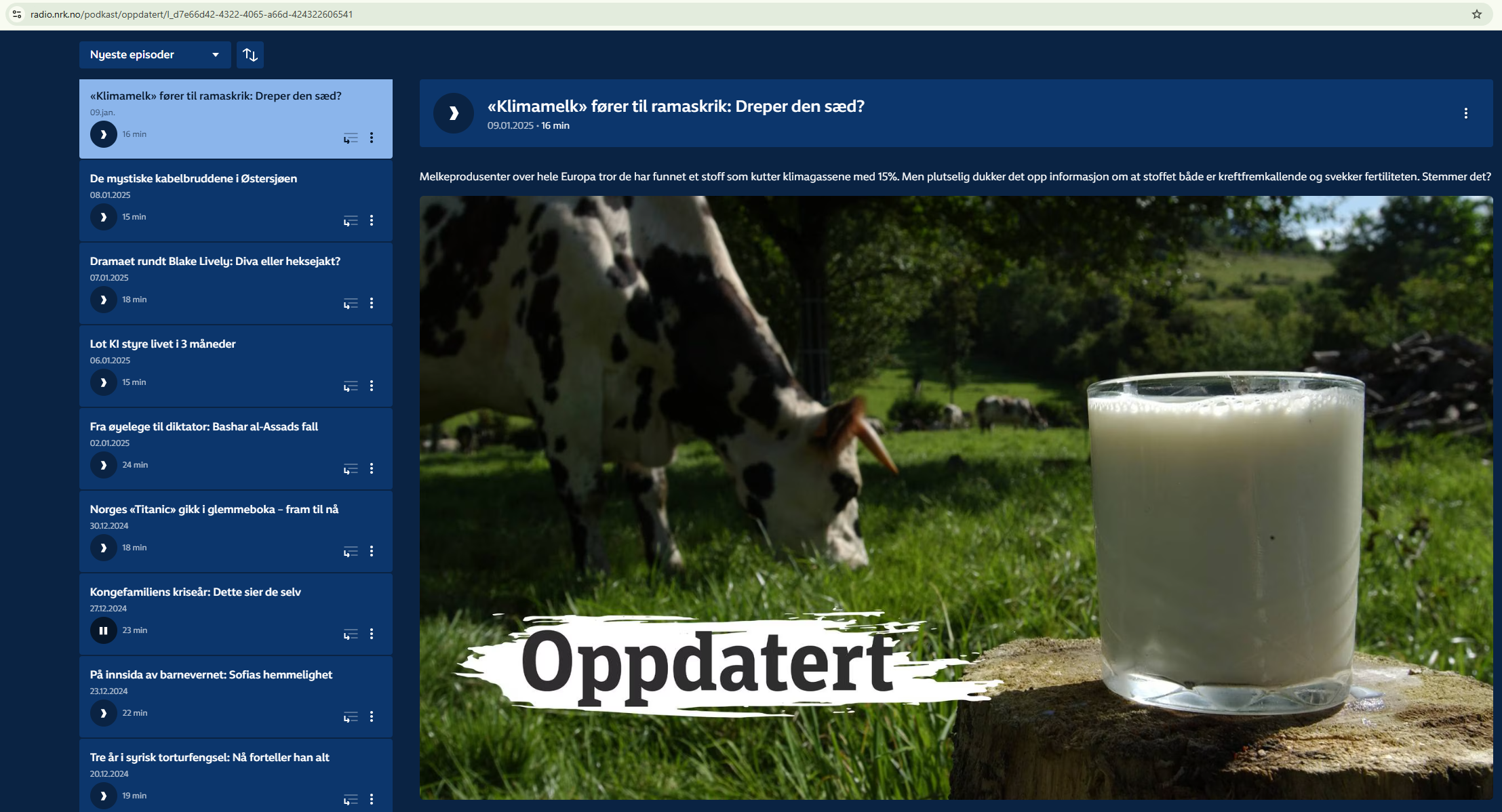This screenshot has width=1502, height=812.
Task: Open the Tre år i syrisk torturfengsel episode
Action: pyautogui.click(x=209, y=757)
